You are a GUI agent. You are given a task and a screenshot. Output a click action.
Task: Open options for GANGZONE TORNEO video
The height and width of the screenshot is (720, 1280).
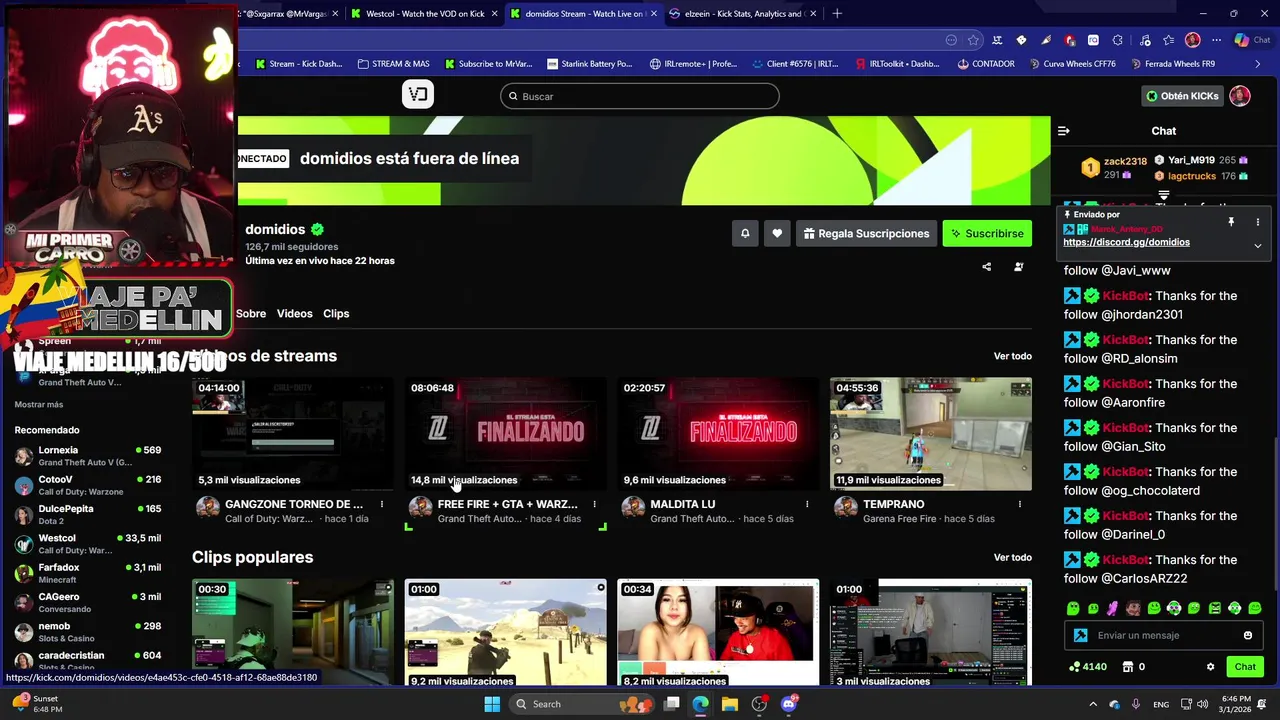coord(381,504)
